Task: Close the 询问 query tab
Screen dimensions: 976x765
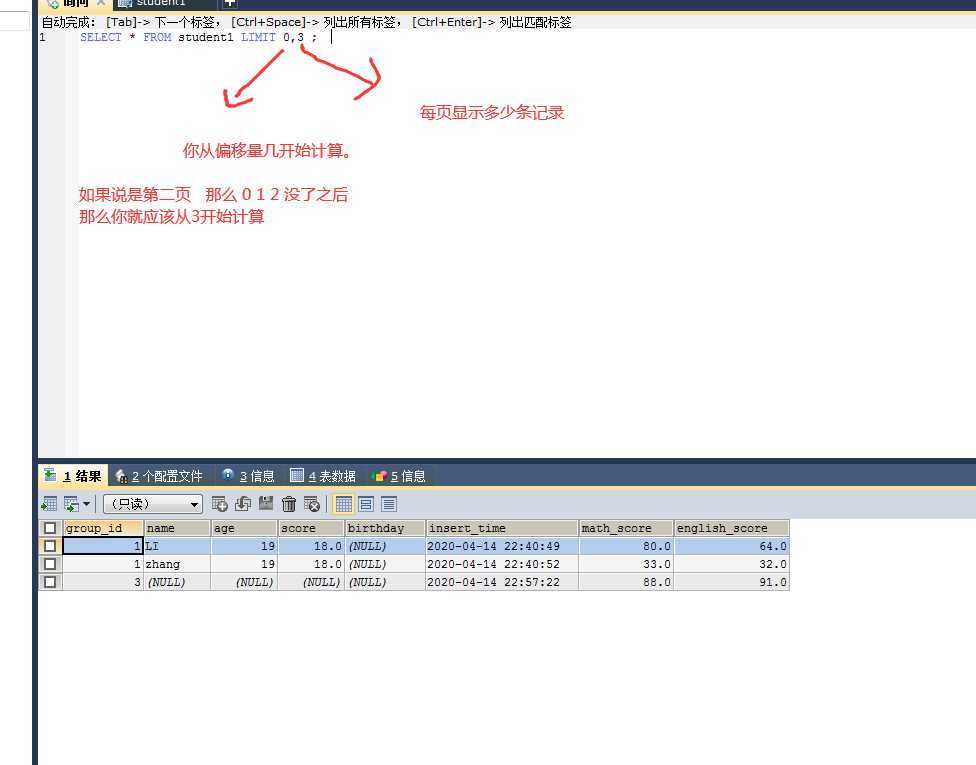Action: point(101,3)
